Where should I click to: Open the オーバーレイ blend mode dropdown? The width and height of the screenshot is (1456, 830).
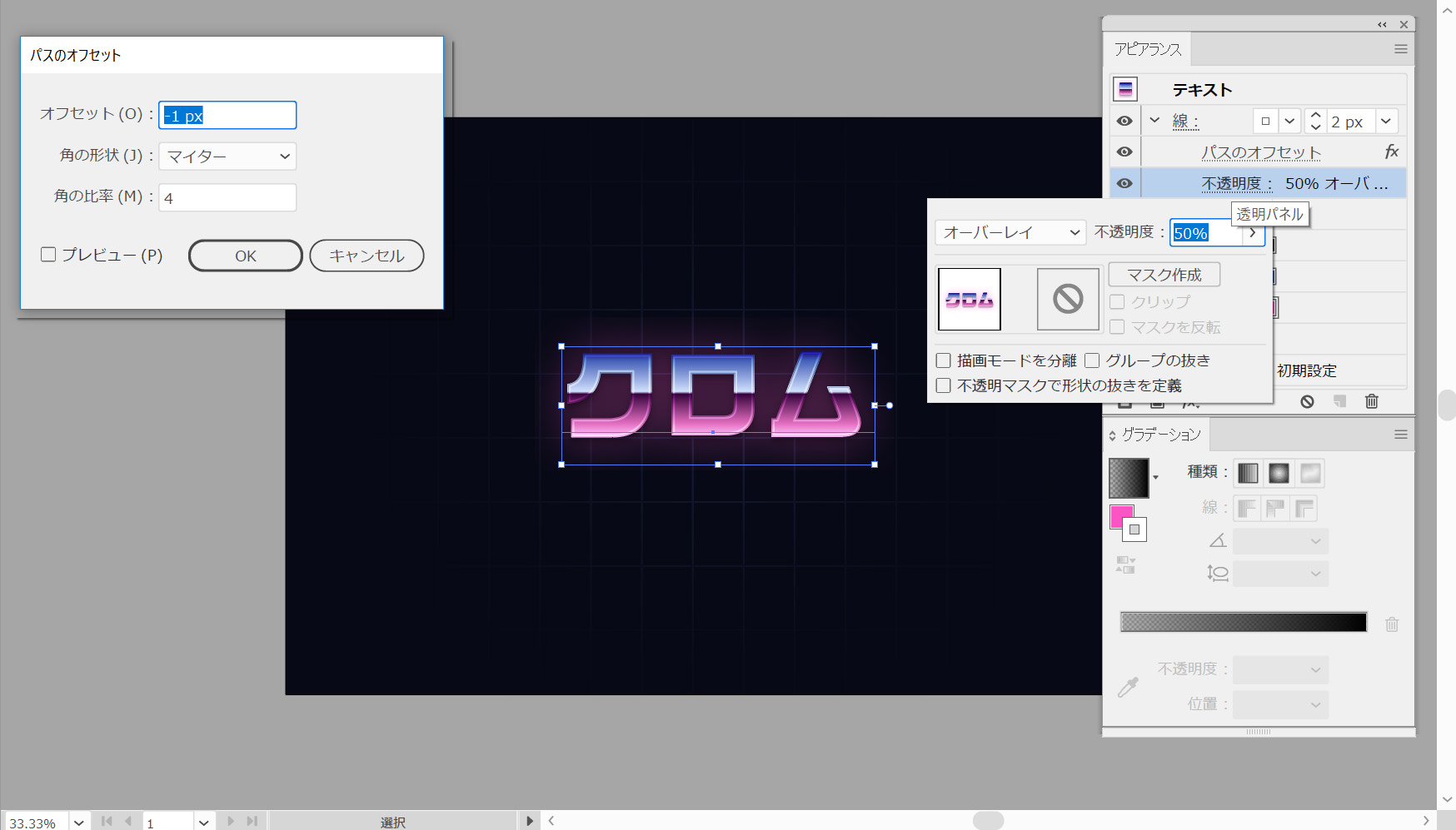[1010, 232]
